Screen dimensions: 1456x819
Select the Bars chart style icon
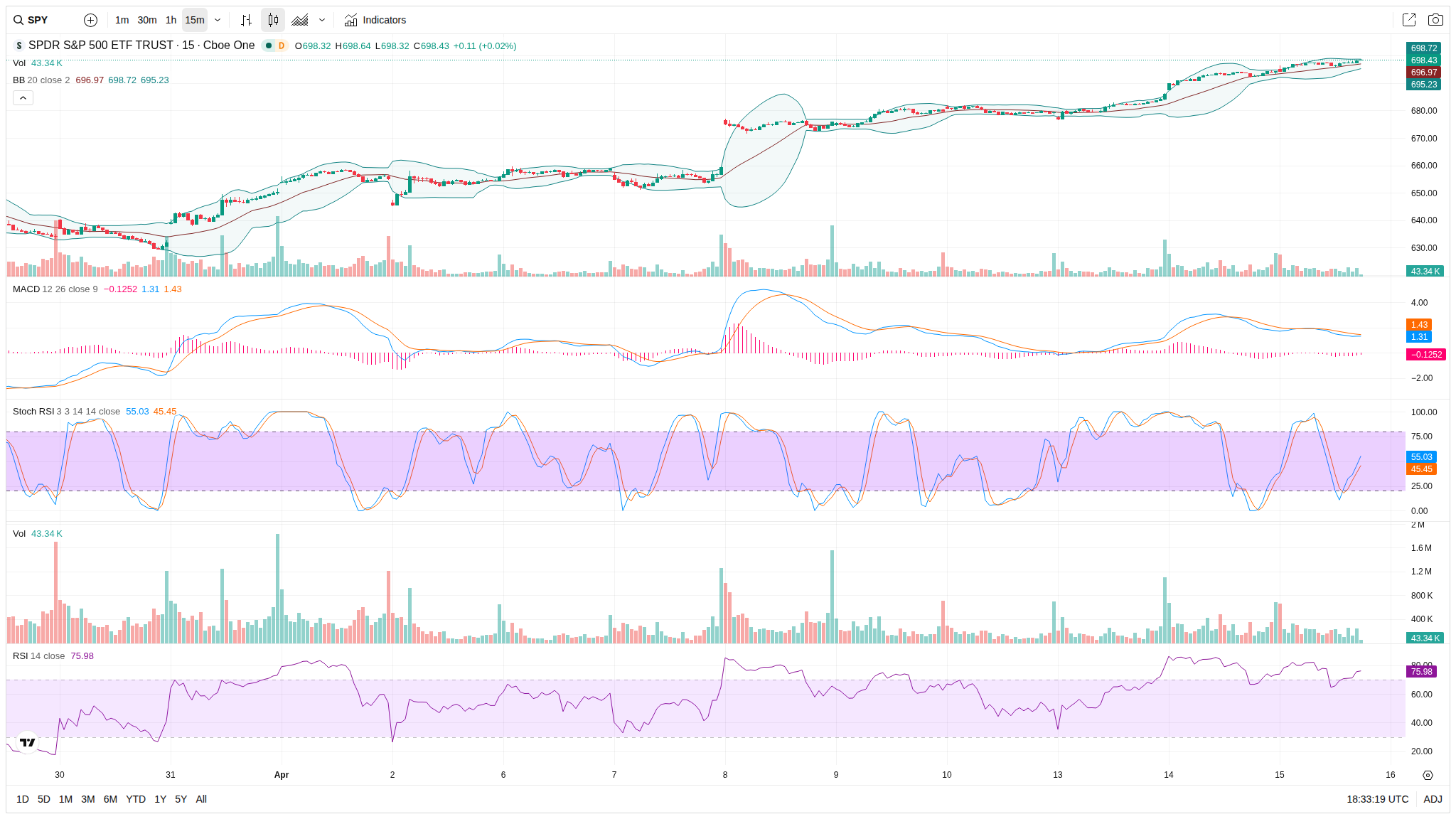pos(246,20)
